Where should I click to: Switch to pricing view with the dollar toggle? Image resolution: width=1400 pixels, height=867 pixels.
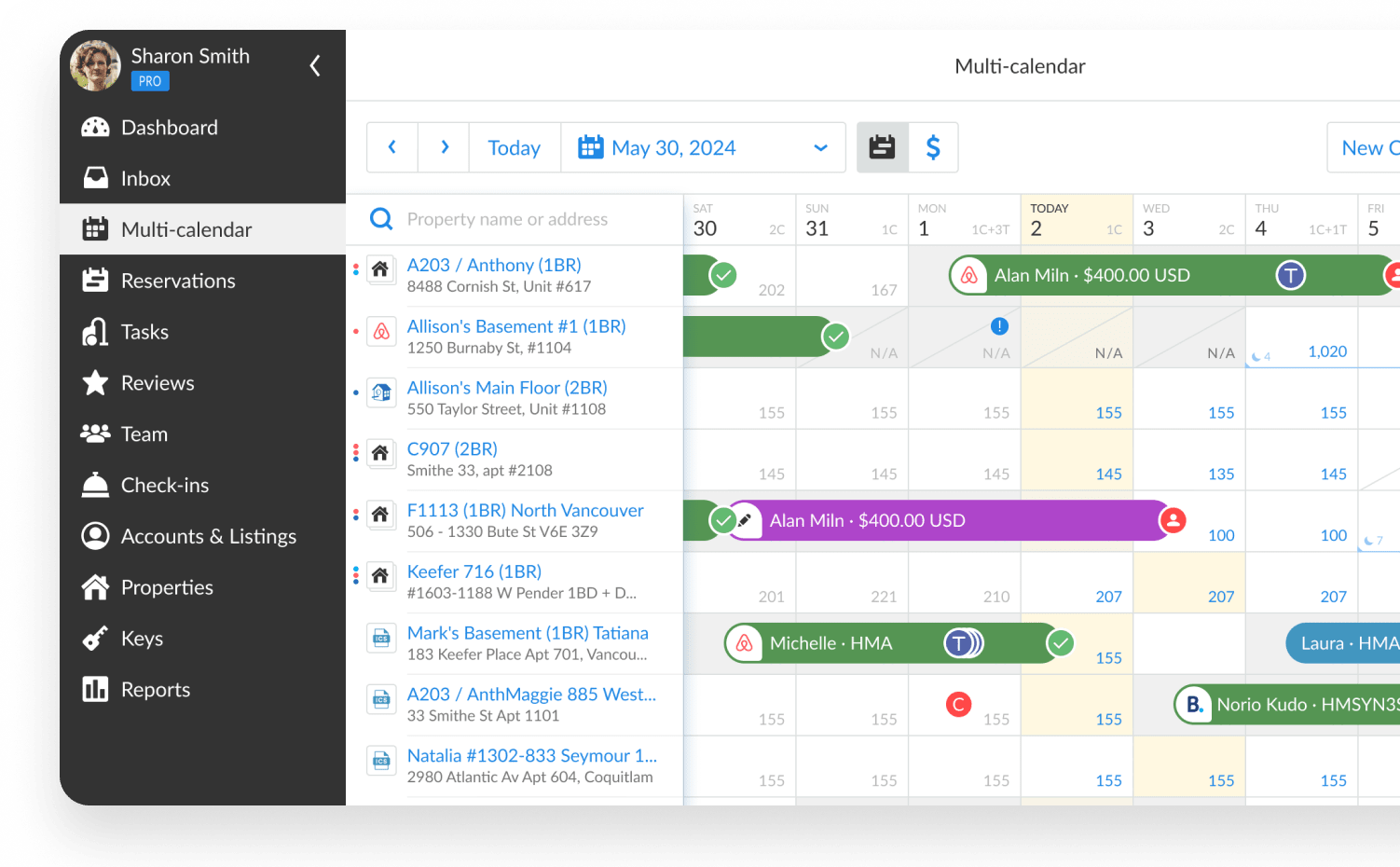[933, 146]
